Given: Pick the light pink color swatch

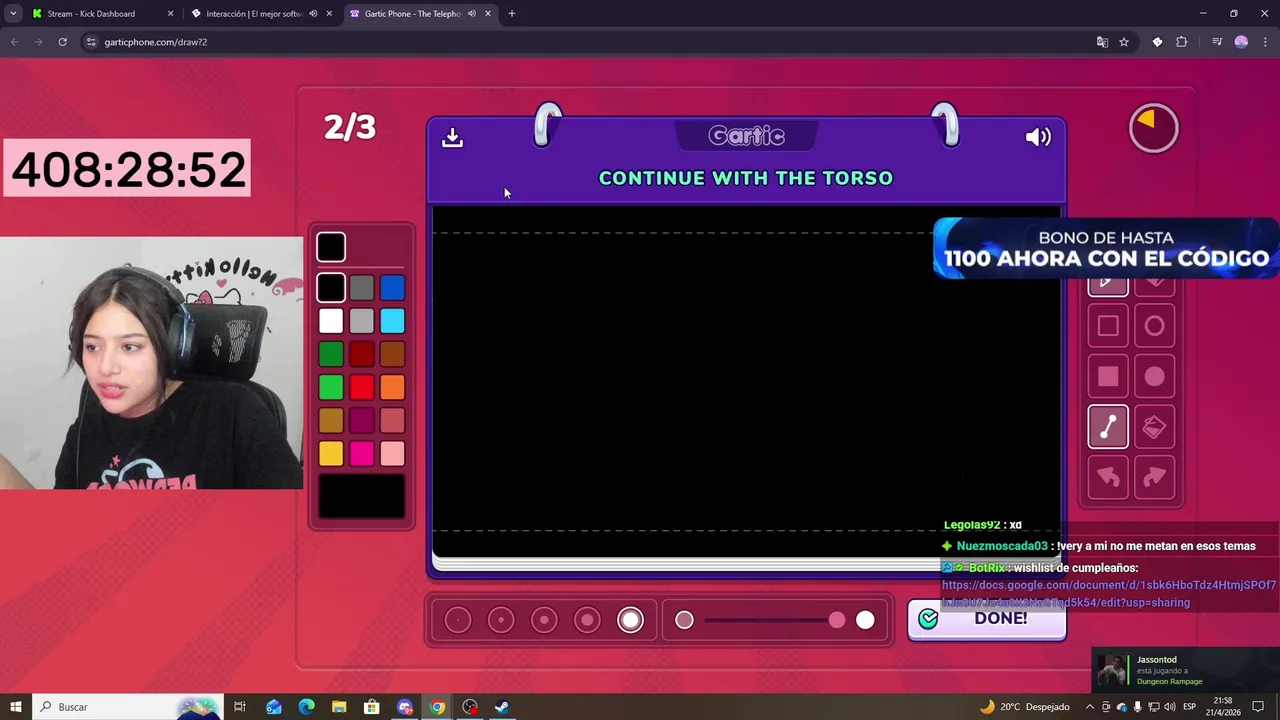Looking at the screenshot, I should (x=392, y=454).
